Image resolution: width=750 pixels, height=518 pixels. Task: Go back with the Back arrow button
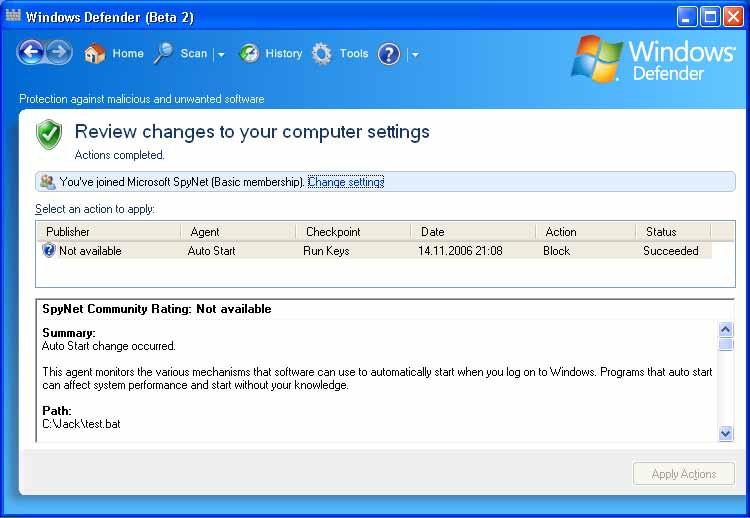[x=31, y=52]
